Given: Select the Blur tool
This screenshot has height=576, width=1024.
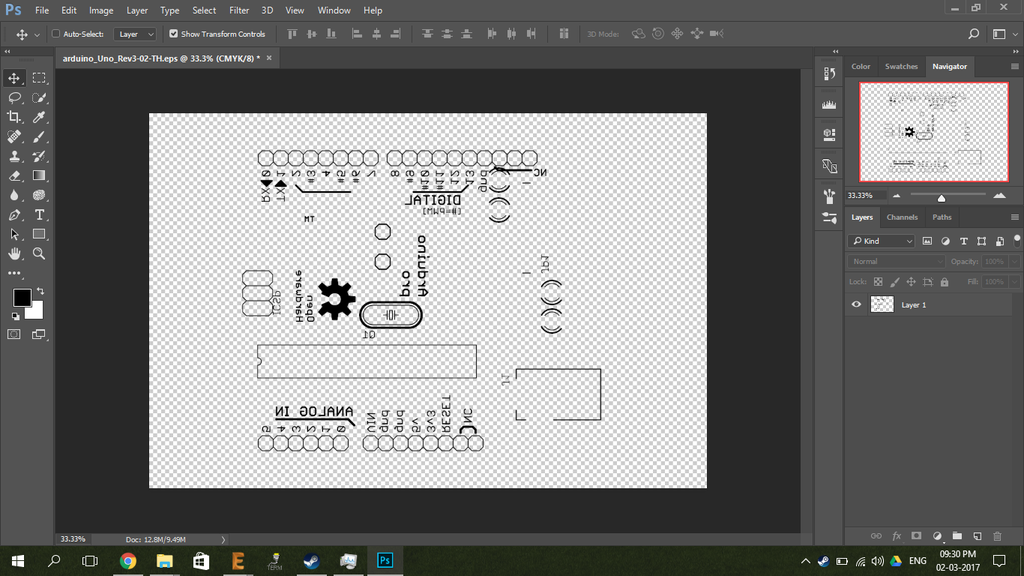Looking at the screenshot, I should pyautogui.click(x=14, y=195).
